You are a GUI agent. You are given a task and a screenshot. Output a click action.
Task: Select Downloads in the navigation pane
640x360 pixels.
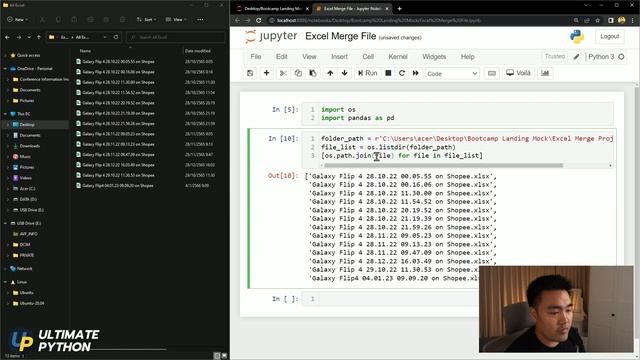pyautogui.click(x=29, y=146)
